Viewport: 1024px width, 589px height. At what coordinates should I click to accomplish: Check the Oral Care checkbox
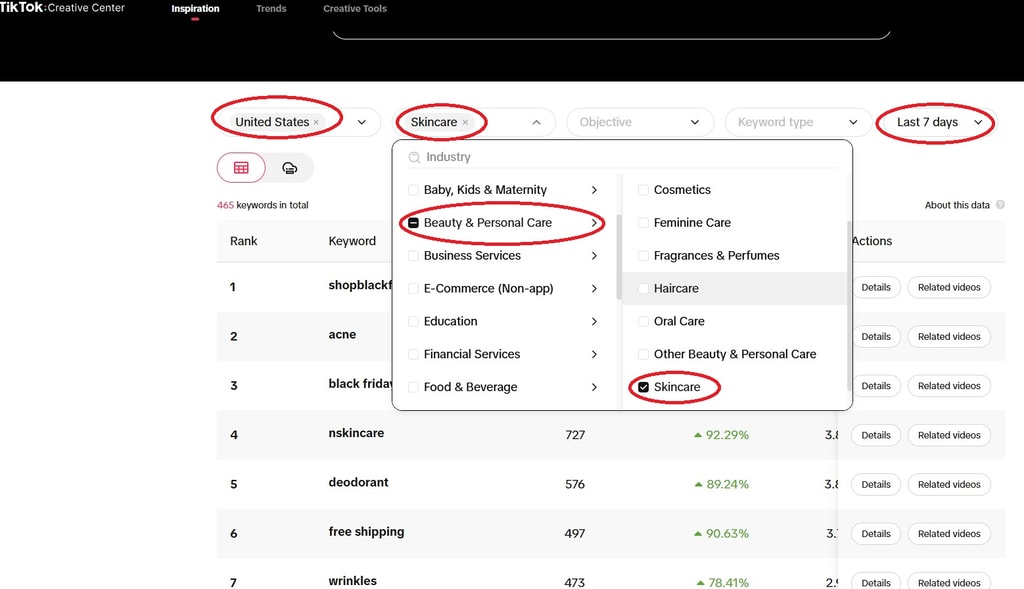pos(643,321)
